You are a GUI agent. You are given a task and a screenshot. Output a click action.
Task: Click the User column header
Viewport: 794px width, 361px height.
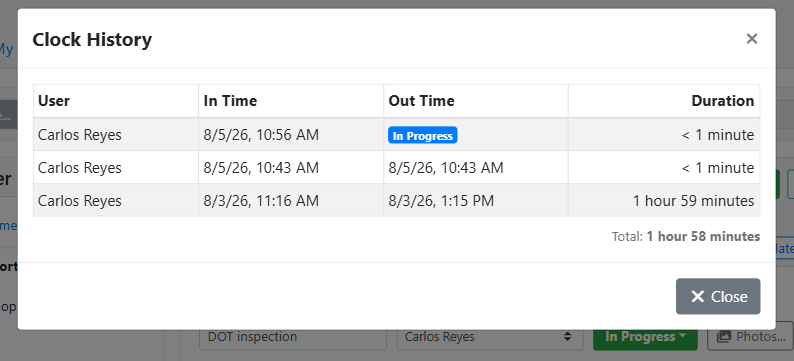click(x=116, y=101)
